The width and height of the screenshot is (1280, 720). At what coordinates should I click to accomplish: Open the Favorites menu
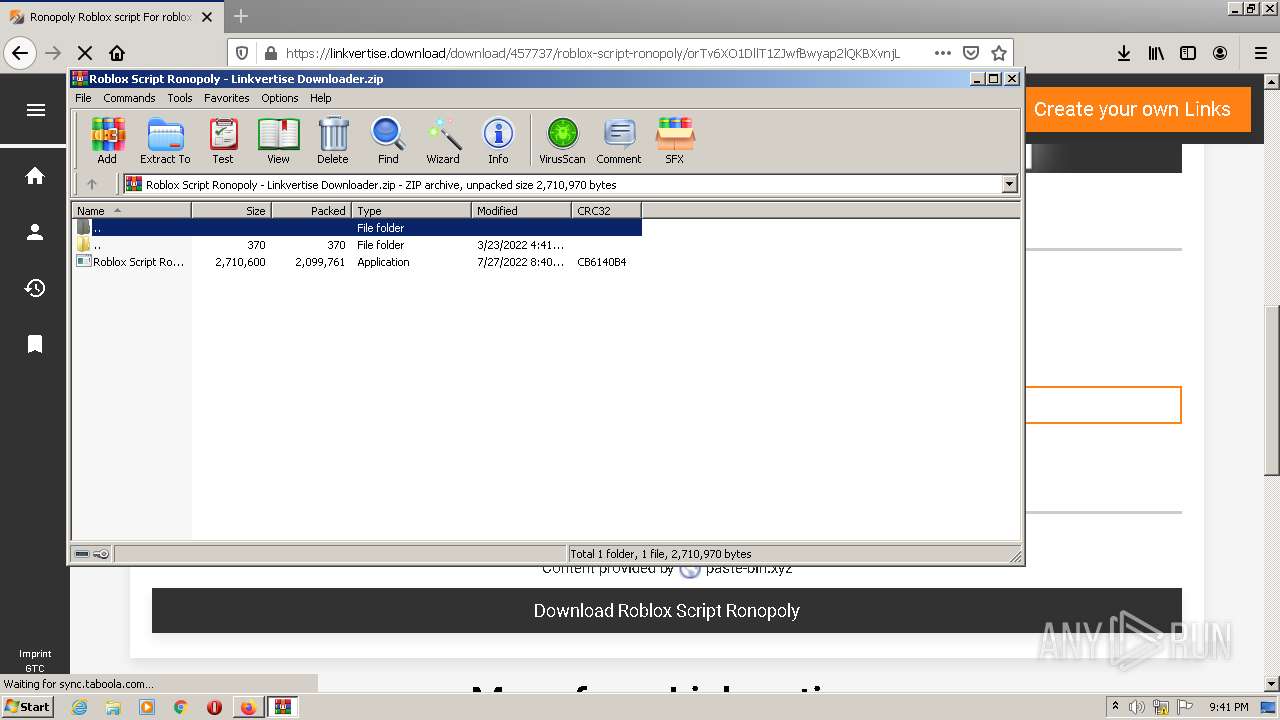tap(227, 98)
